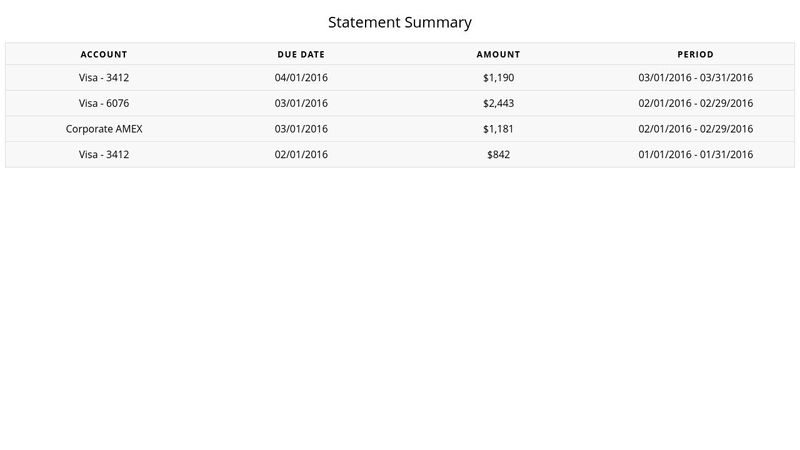
Task: Click the Period column header
Action: 695,54
